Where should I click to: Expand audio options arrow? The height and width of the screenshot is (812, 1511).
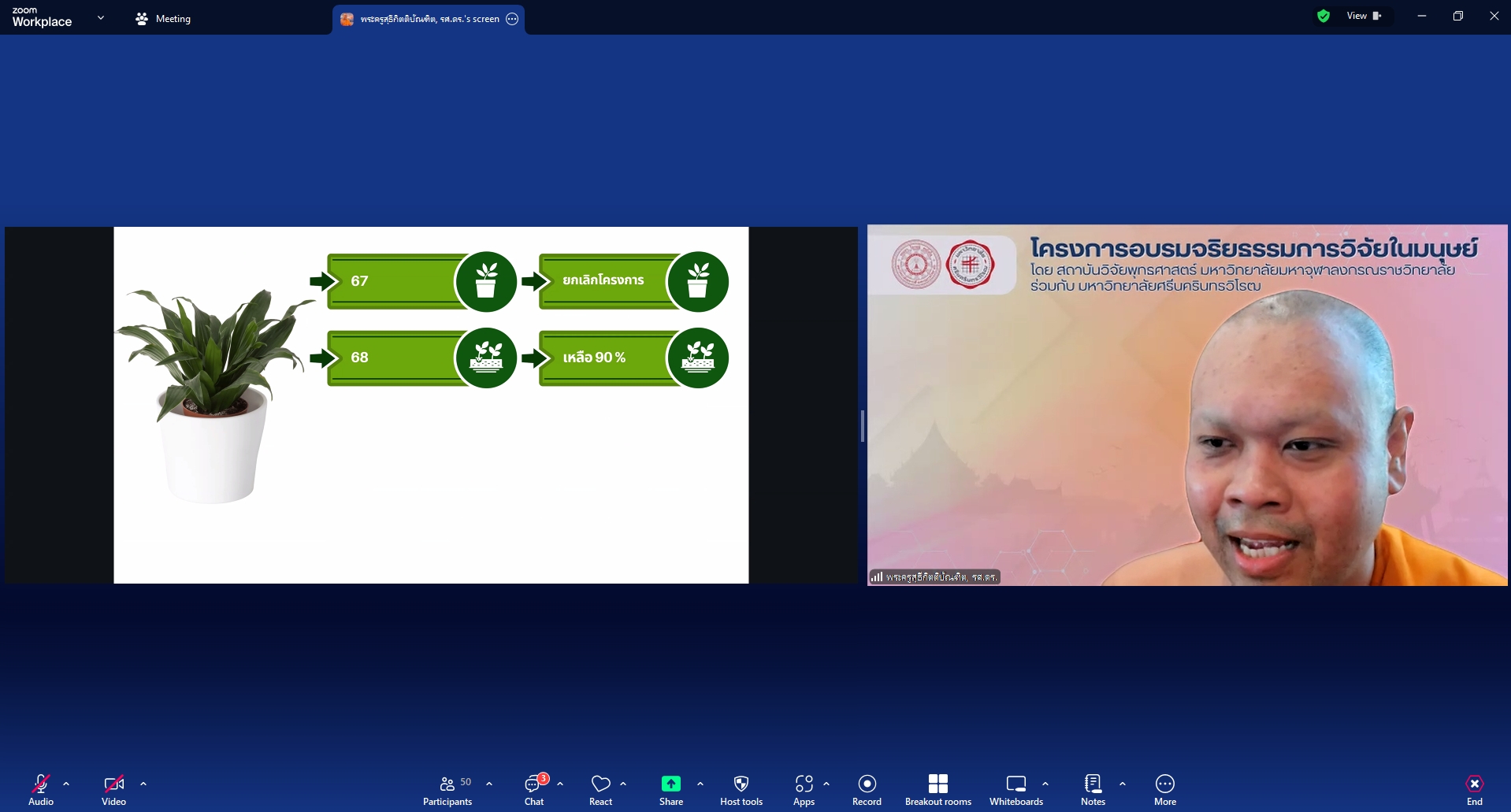66,784
